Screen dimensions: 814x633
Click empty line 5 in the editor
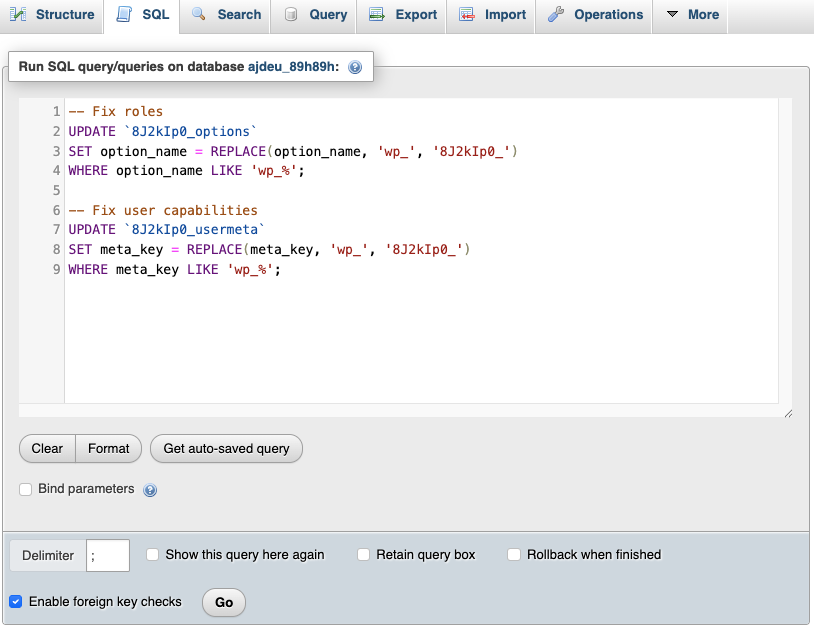[x=422, y=191]
